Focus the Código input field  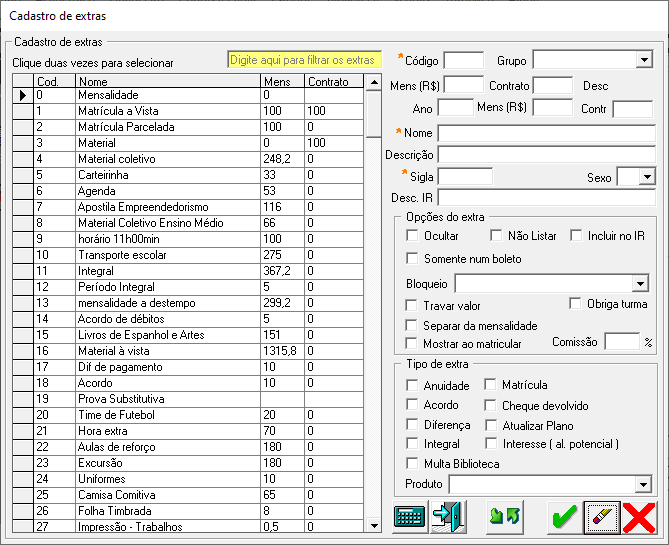[464, 60]
